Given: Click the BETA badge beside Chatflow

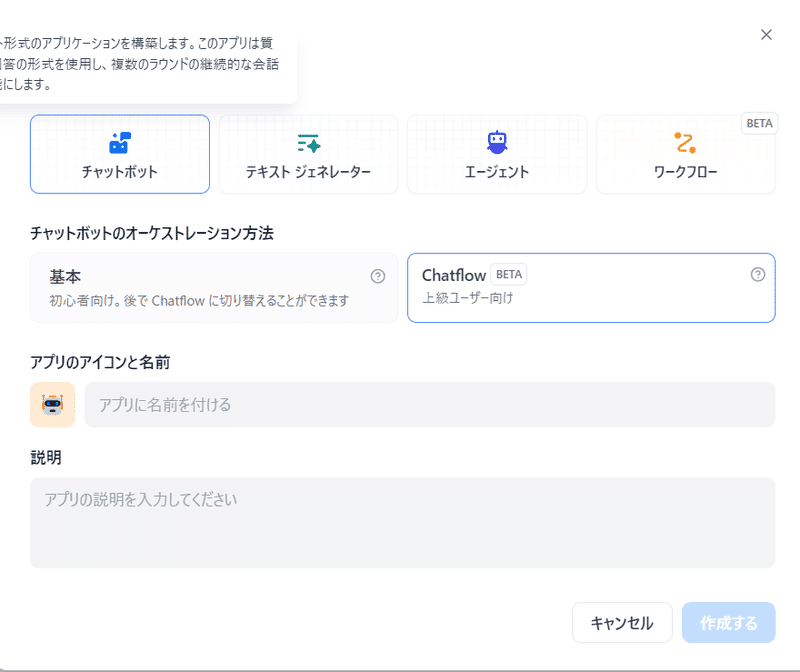Looking at the screenshot, I should 509,275.
